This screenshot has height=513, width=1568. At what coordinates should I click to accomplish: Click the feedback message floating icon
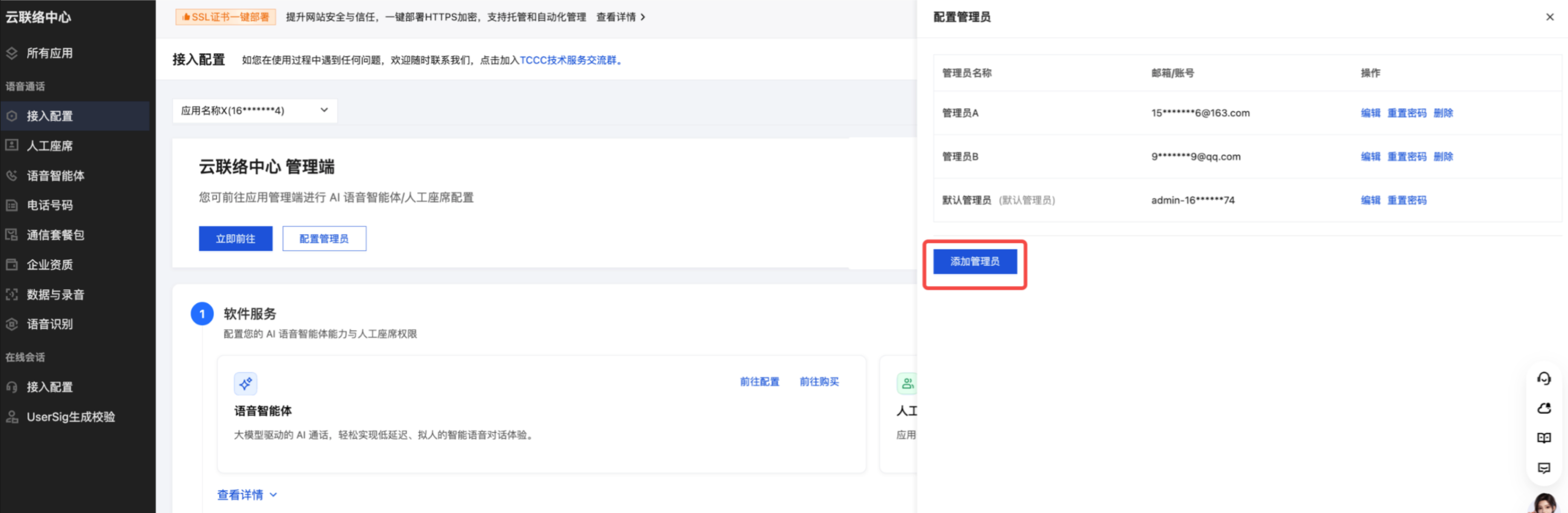tap(1544, 468)
